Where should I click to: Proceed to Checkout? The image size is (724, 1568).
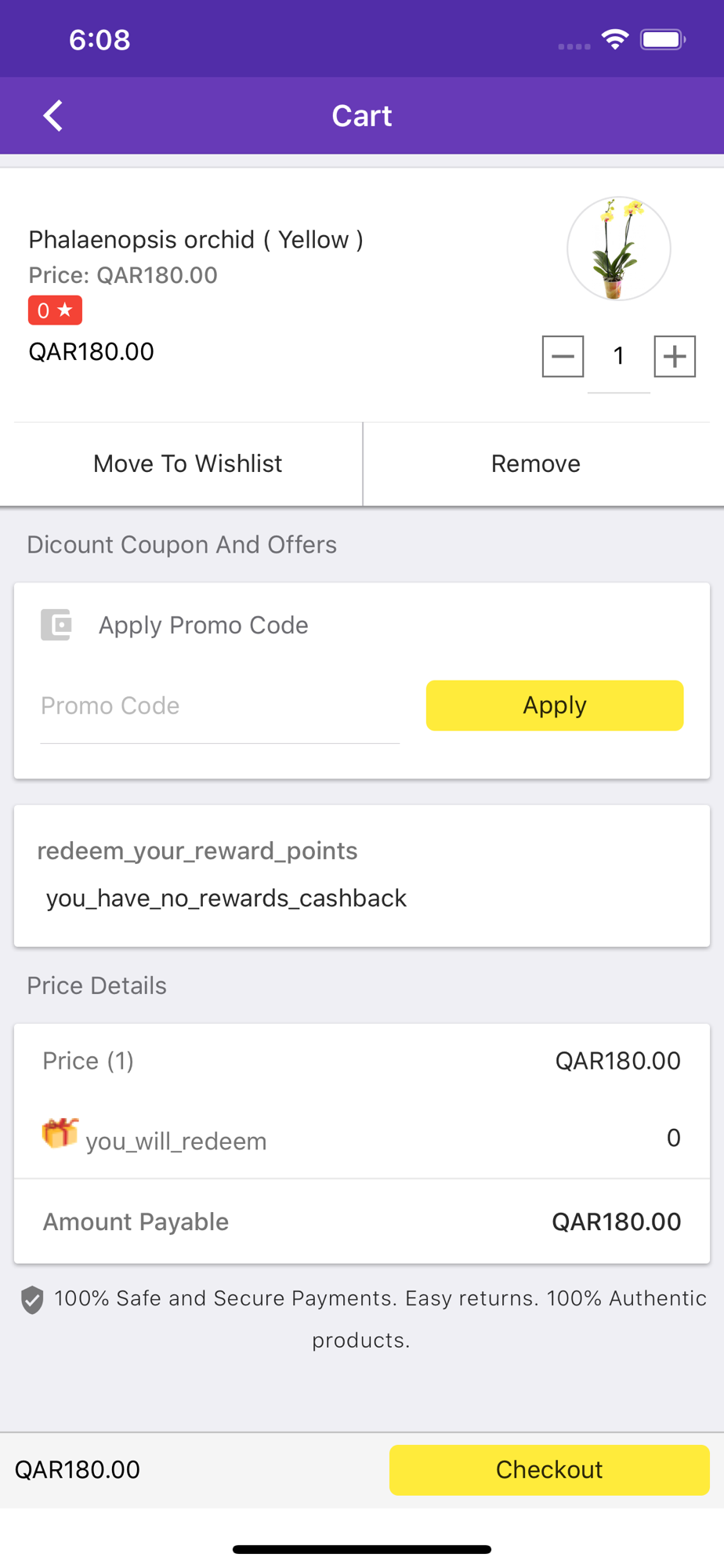tap(548, 1470)
